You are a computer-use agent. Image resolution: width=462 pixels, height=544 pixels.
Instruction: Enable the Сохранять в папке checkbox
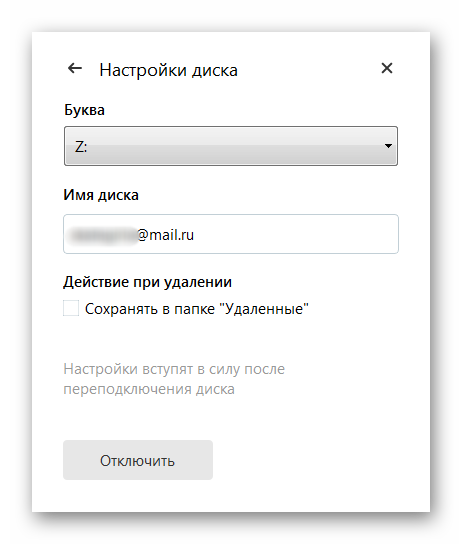(x=71, y=308)
